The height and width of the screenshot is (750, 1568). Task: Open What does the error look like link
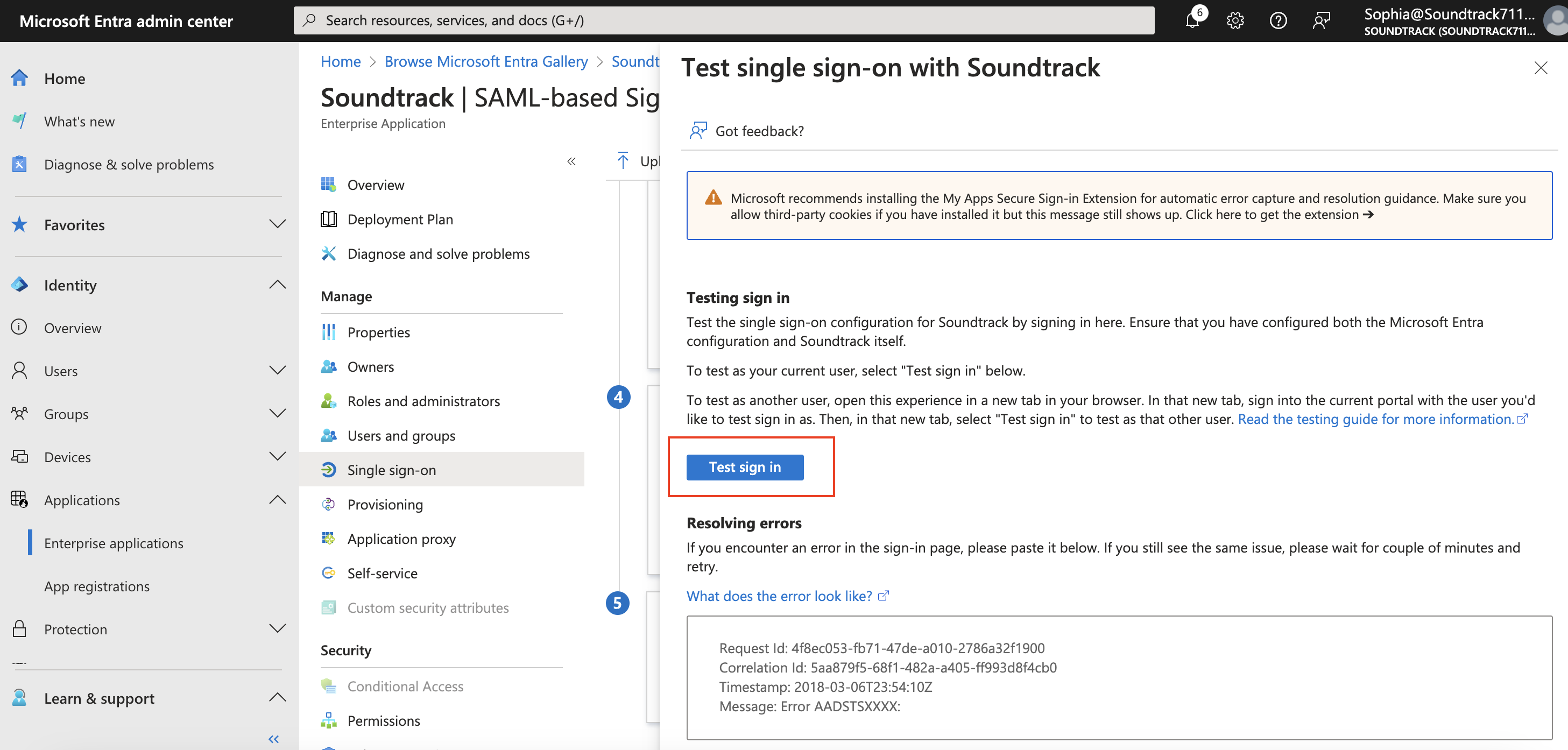click(788, 596)
